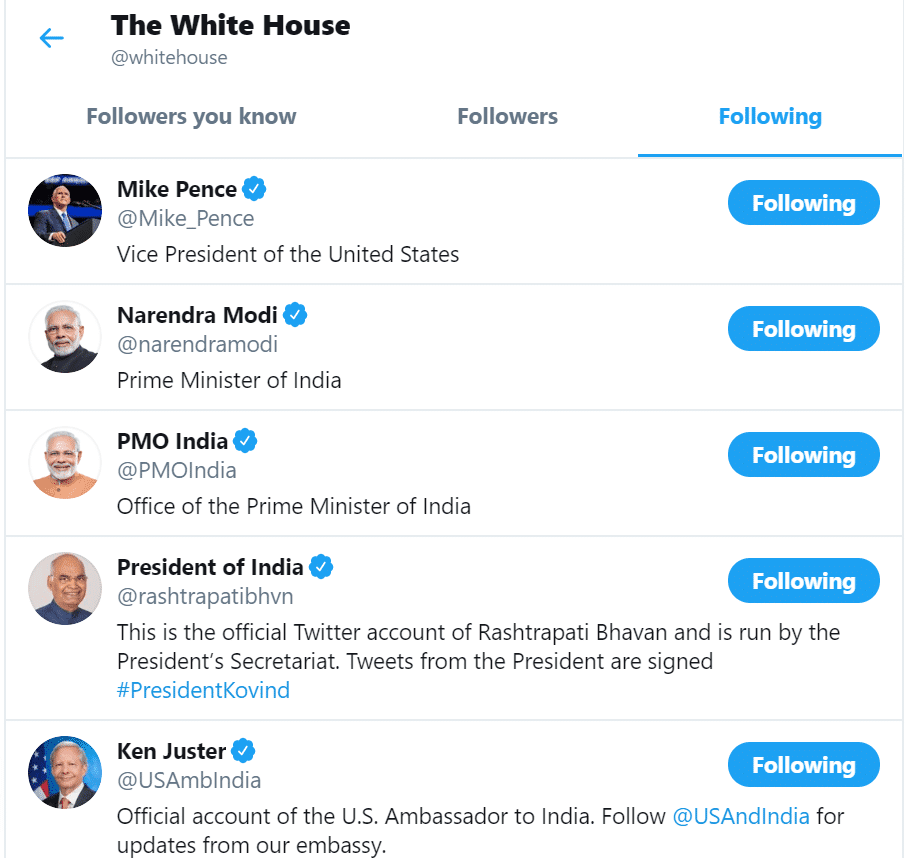Click President of India's verified badge
Screen dimensions: 908x858
(320, 567)
